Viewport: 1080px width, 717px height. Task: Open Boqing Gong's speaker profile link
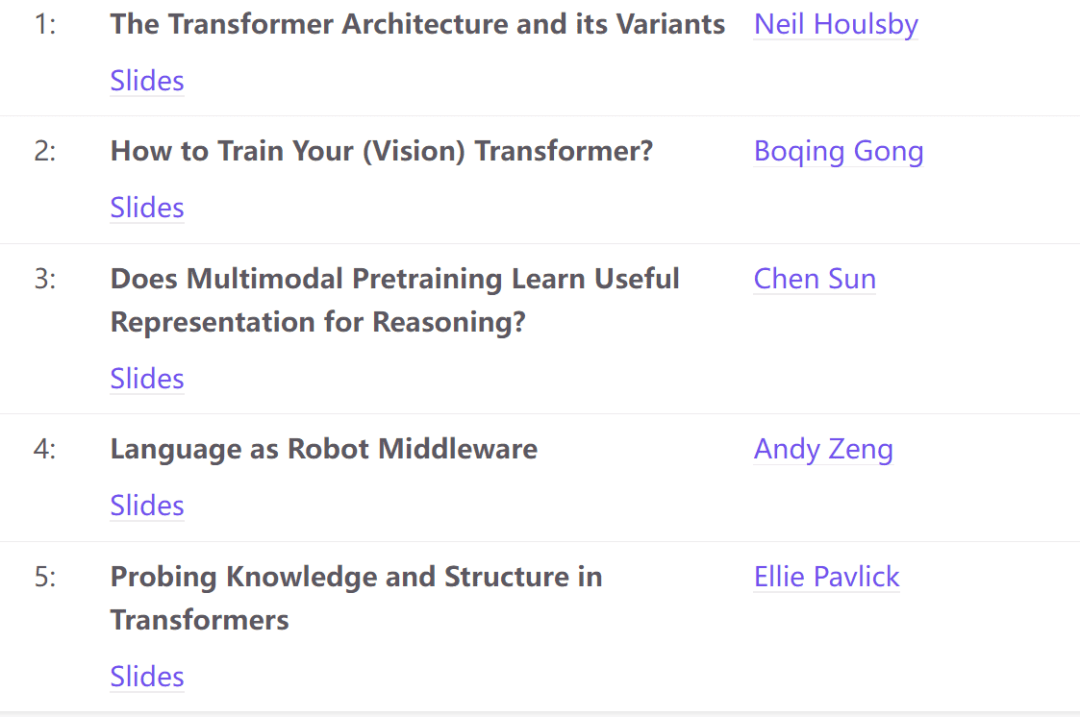pyautogui.click(x=839, y=151)
